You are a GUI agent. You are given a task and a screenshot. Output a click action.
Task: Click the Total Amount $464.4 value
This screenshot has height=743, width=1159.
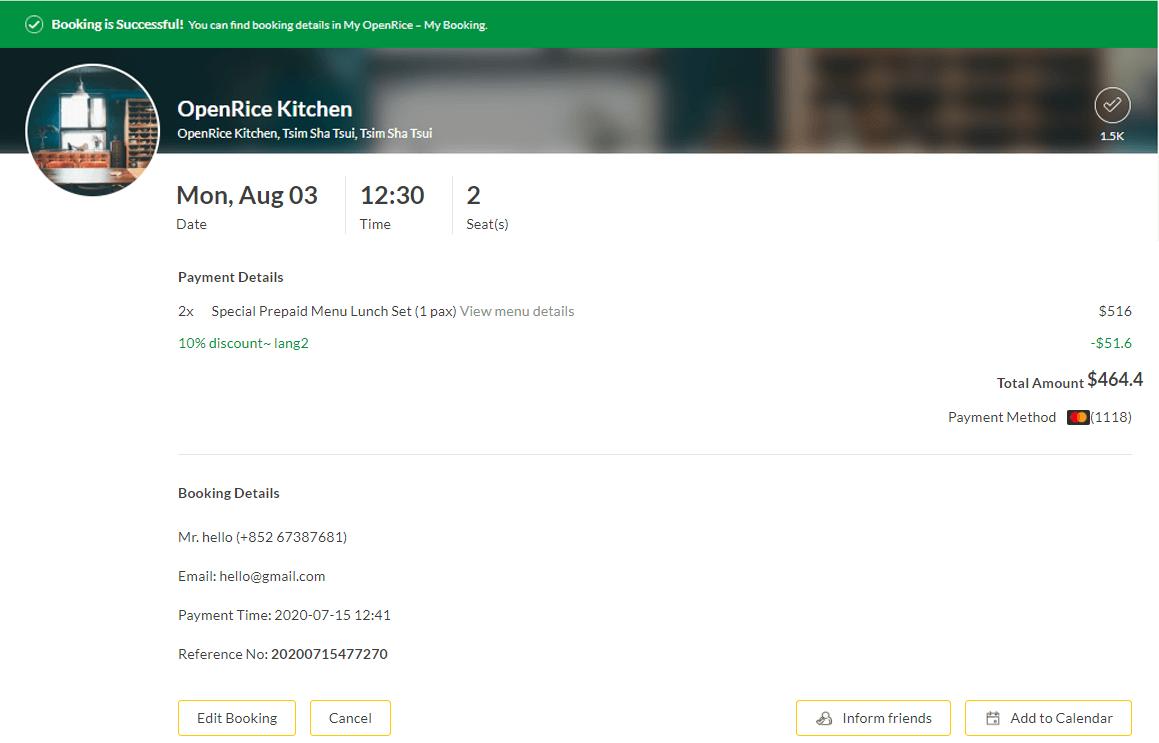pyautogui.click(x=1115, y=380)
